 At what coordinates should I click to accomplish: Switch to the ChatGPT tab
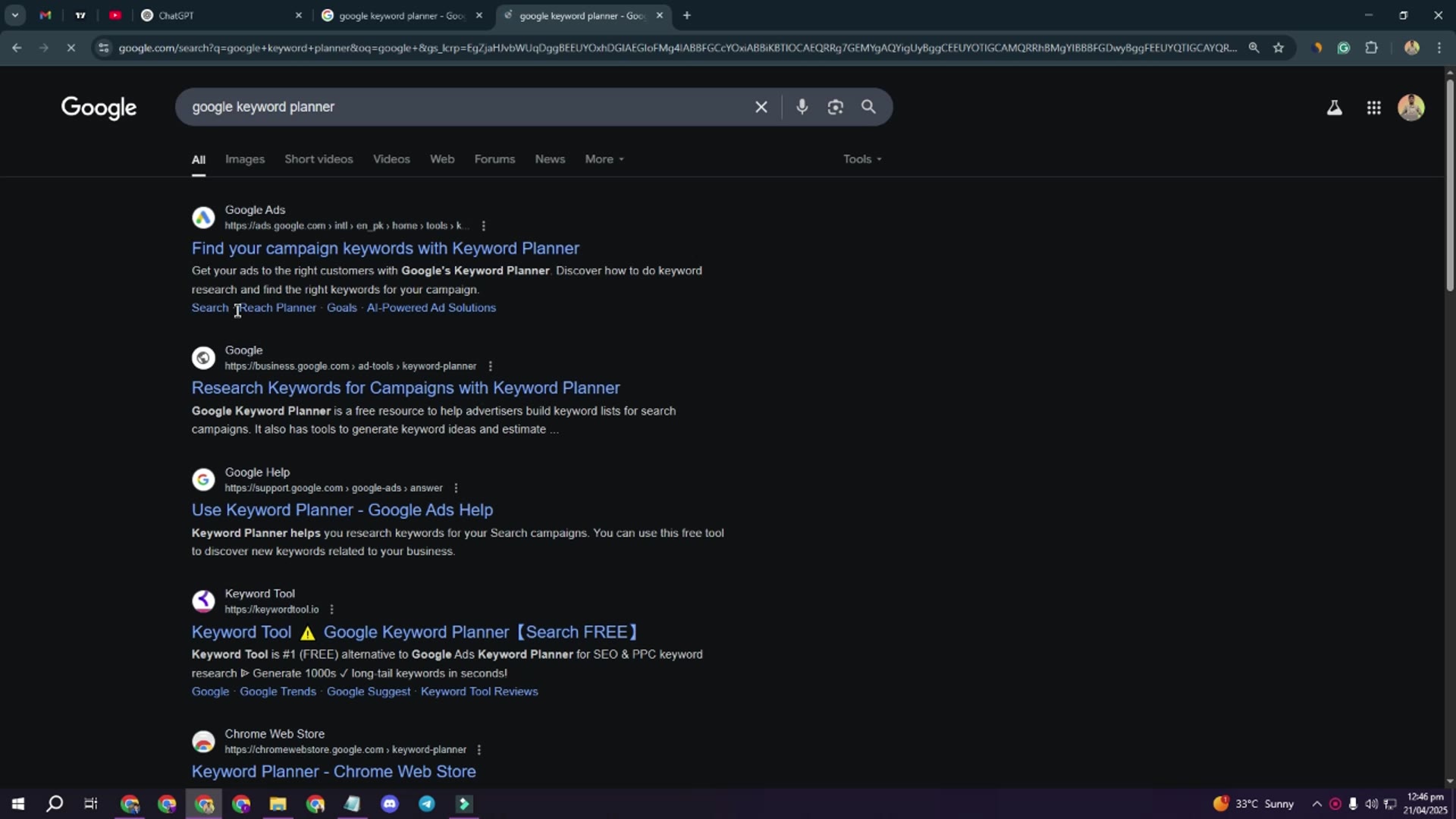(x=220, y=15)
